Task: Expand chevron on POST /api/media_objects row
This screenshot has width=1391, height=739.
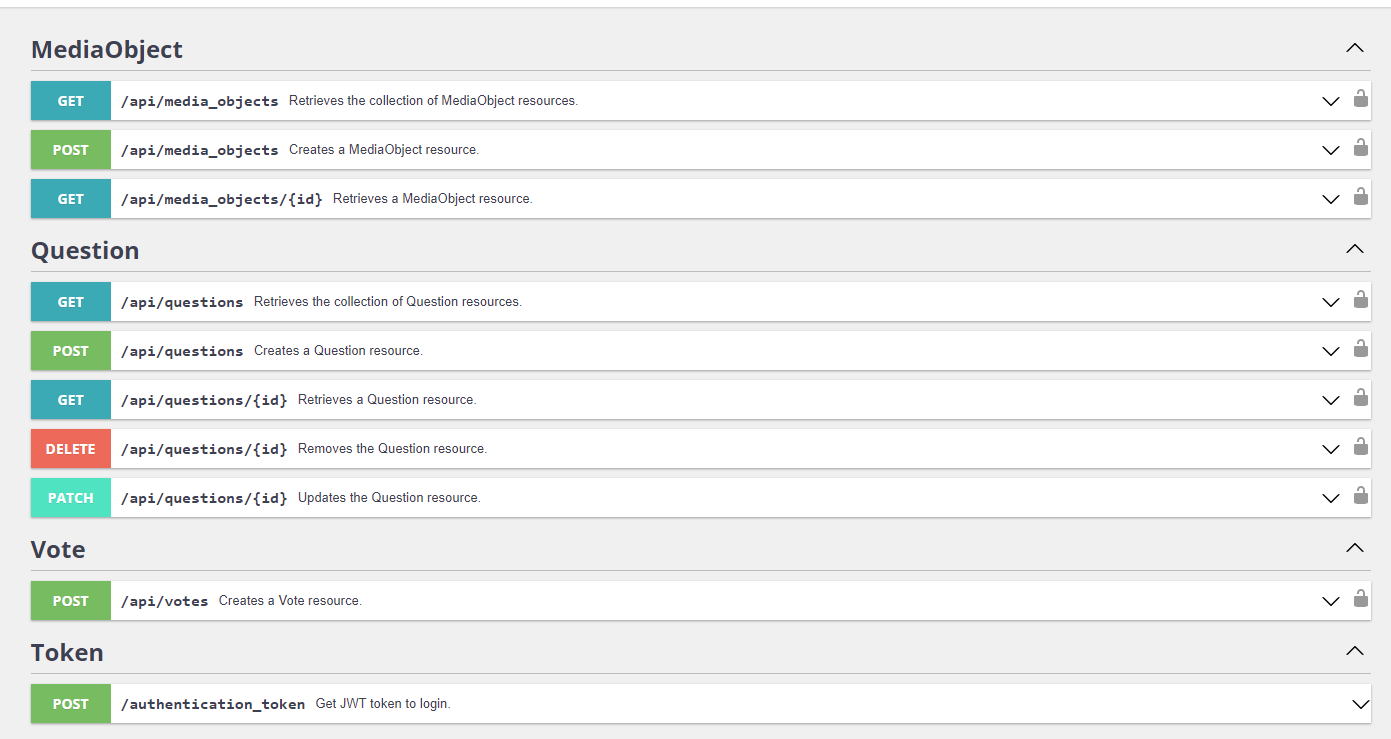Action: click(1331, 150)
